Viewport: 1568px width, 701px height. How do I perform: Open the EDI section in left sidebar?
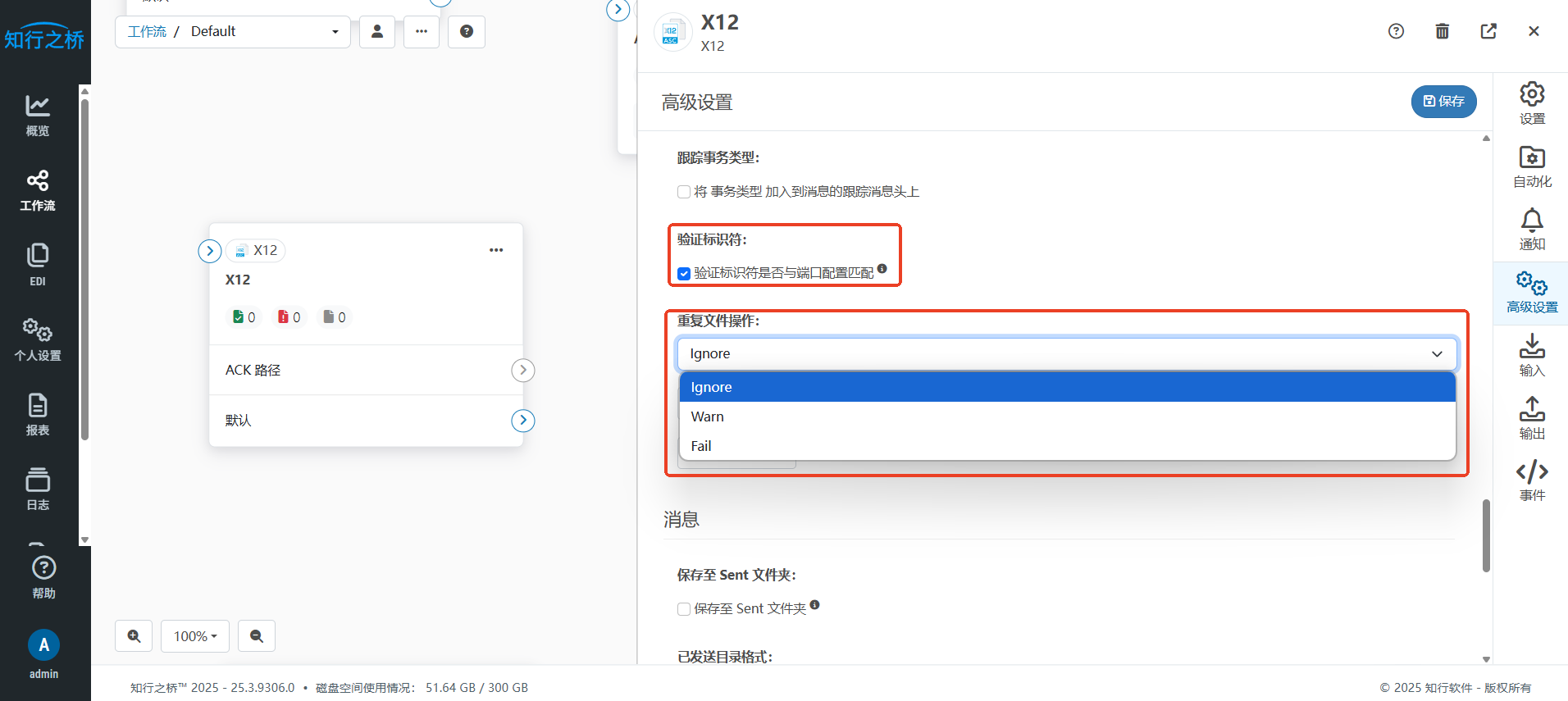pos(38,264)
